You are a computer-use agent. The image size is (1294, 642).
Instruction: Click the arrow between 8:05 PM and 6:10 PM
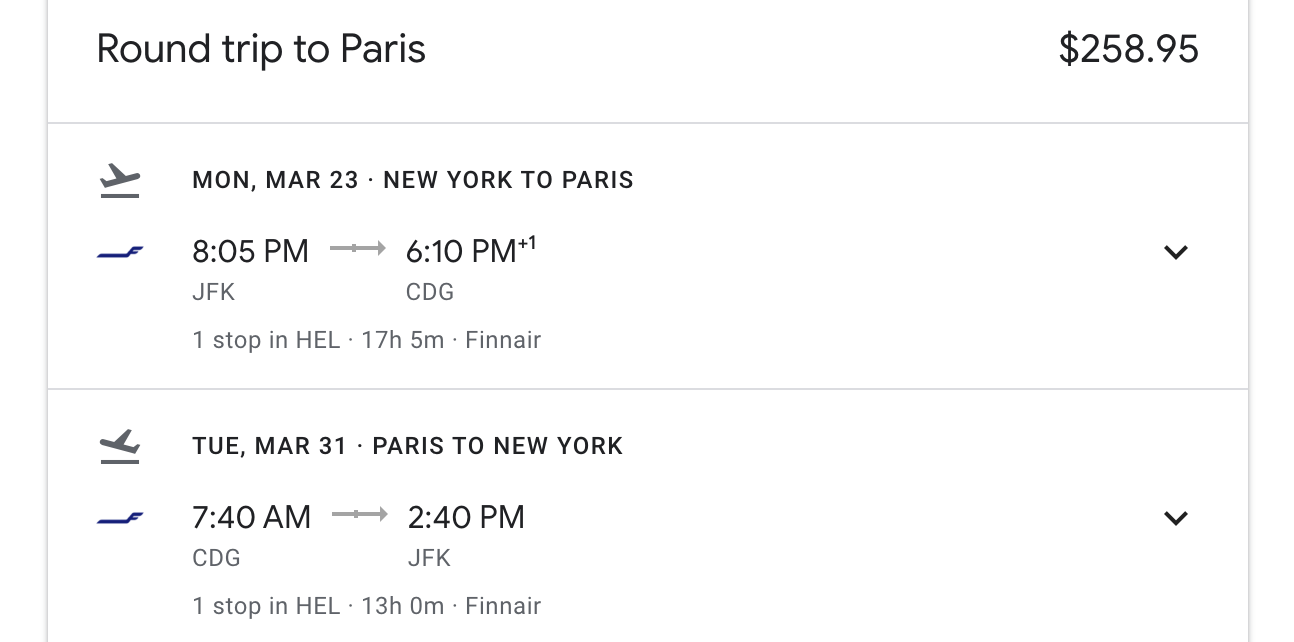[357, 248]
